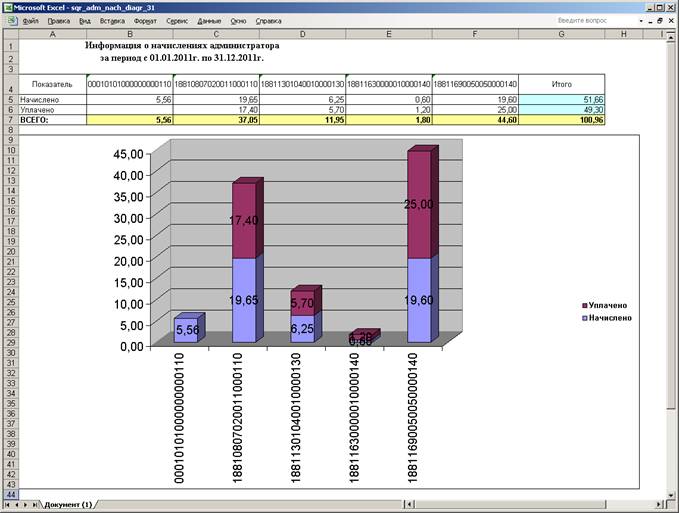This screenshot has height=513, width=679.
Task: Expand the toolbar options dropdown arrow
Action: pos(641,21)
